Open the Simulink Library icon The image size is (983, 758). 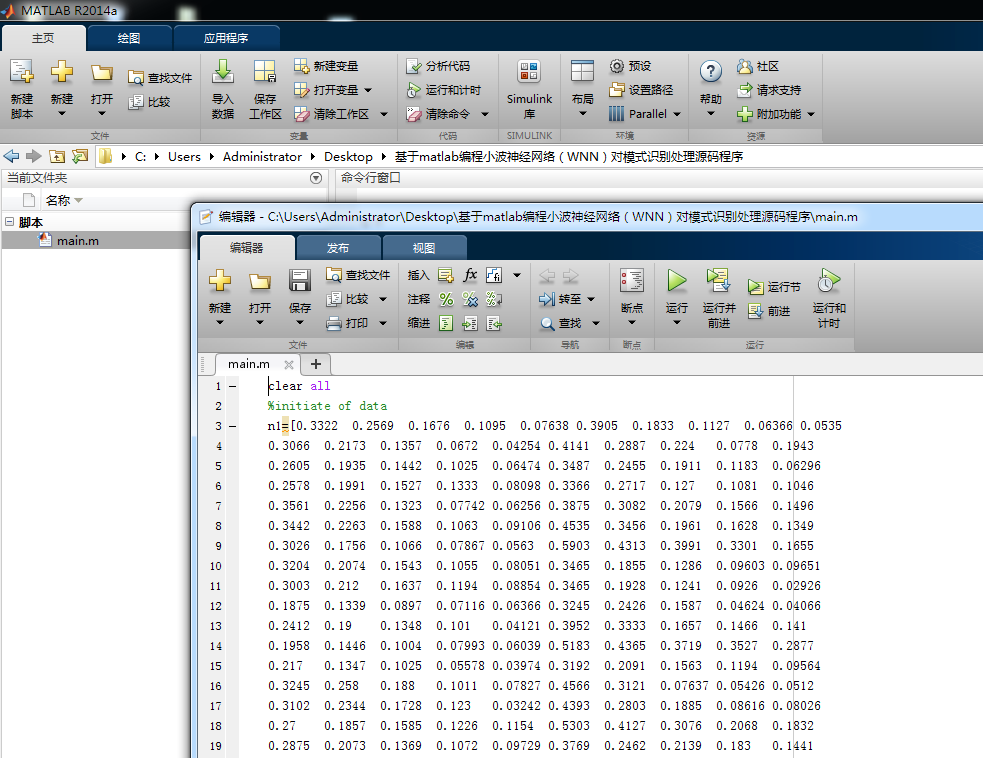(x=529, y=72)
